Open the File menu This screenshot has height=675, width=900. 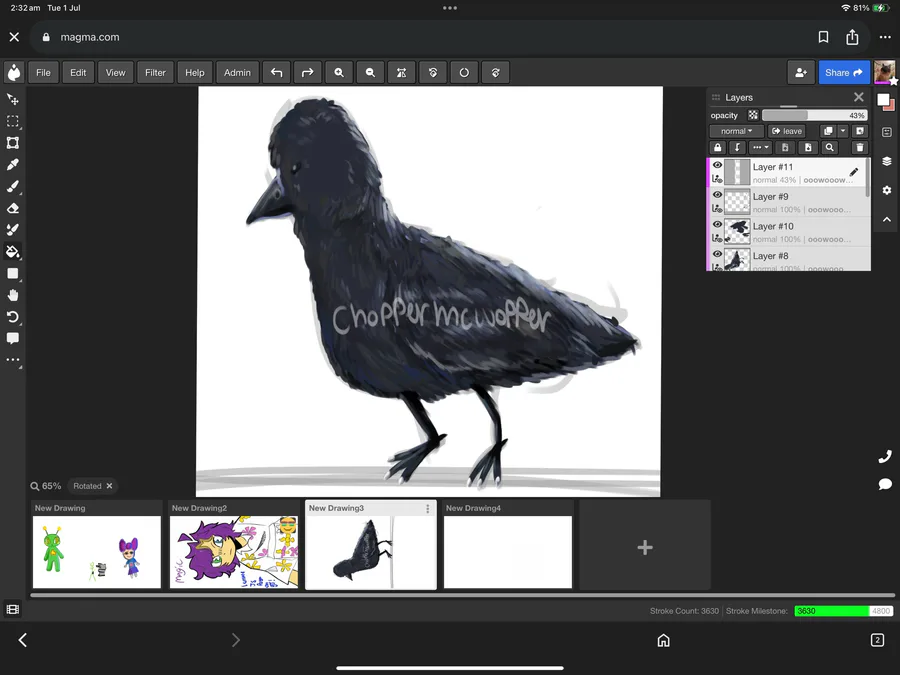pyautogui.click(x=43, y=72)
